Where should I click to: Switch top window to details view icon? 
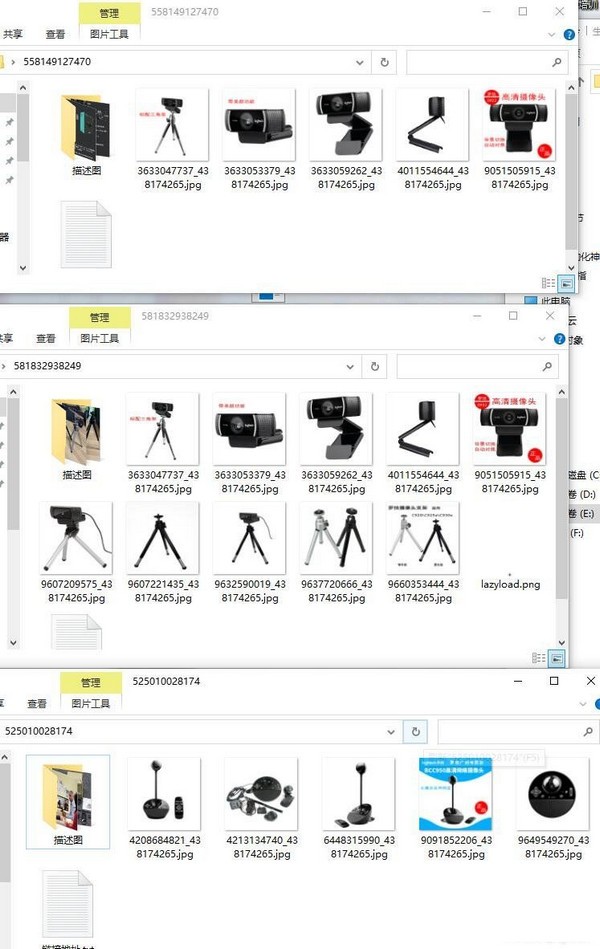click(548, 283)
